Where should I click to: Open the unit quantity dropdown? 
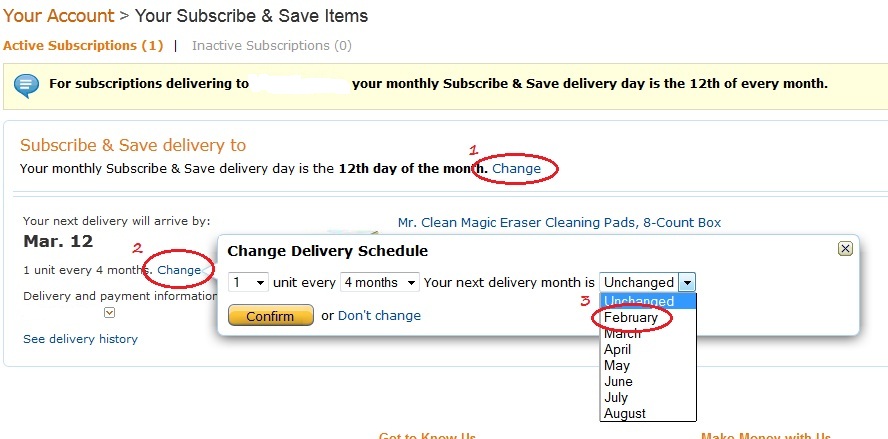coord(248,282)
